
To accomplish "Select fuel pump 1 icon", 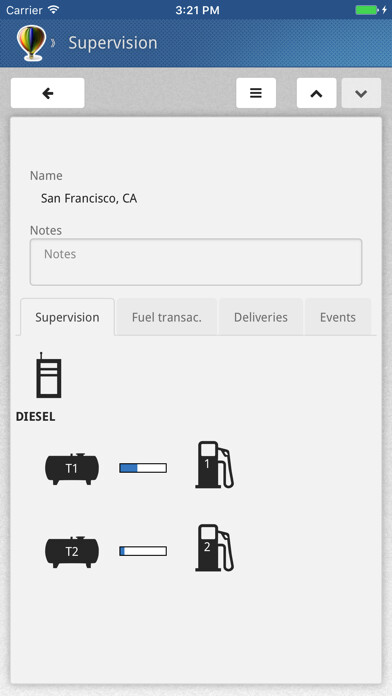I will pos(214,465).
